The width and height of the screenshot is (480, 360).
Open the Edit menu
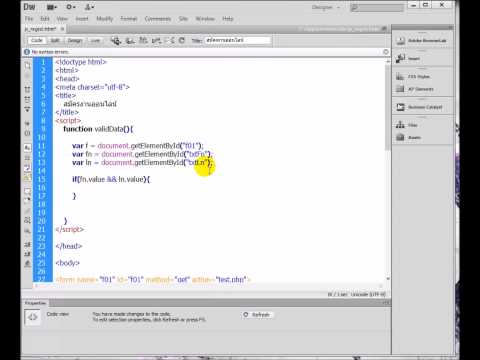[x=45, y=19]
